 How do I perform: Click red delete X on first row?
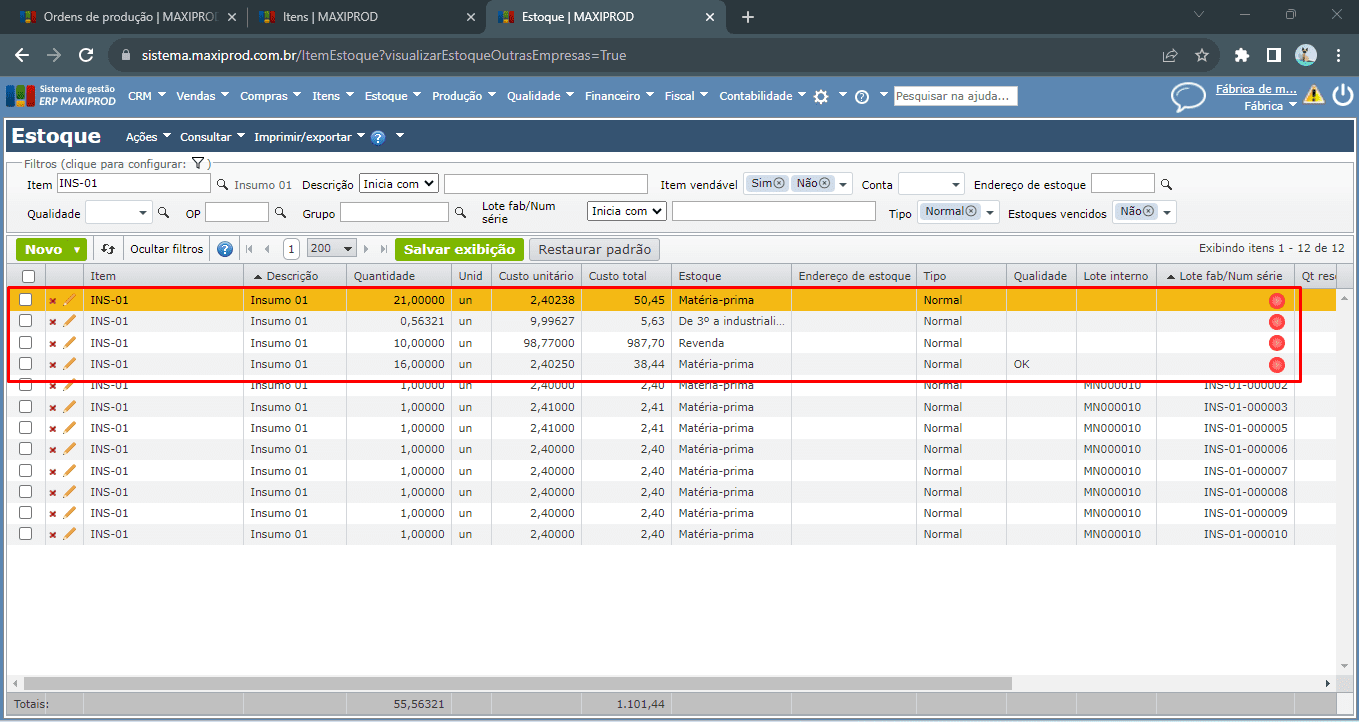click(x=53, y=300)
